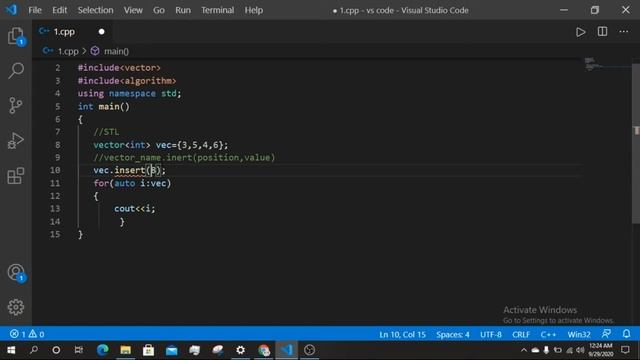Click the code minimap preview

593,64
